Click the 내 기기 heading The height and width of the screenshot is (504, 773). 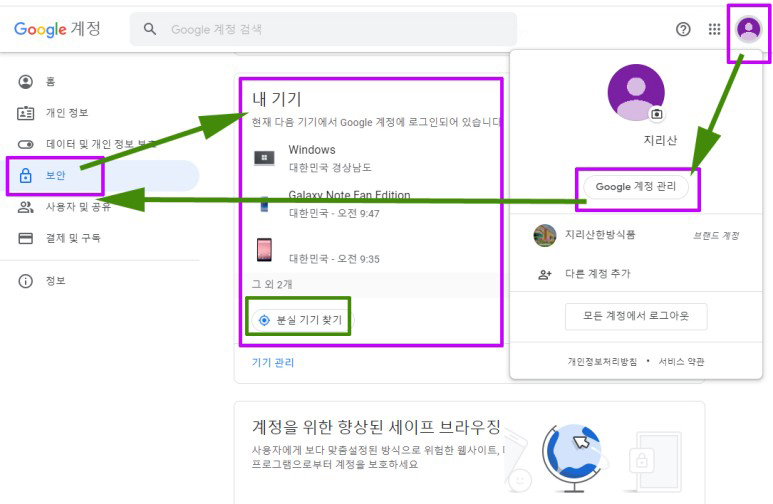click(x=277, y=99)
